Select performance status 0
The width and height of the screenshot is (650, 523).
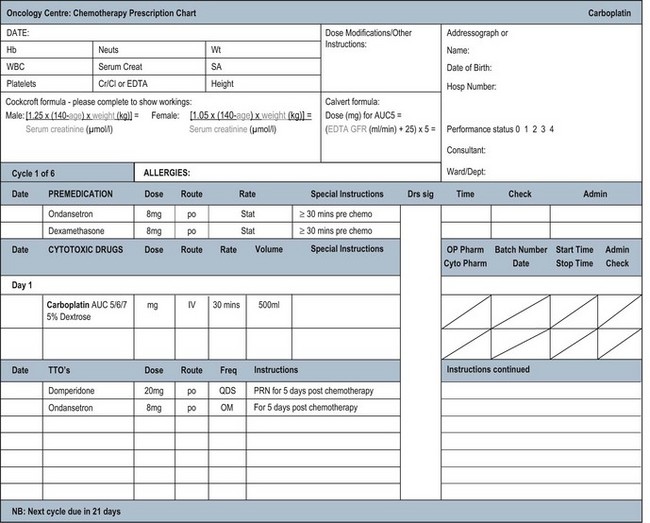517,130
